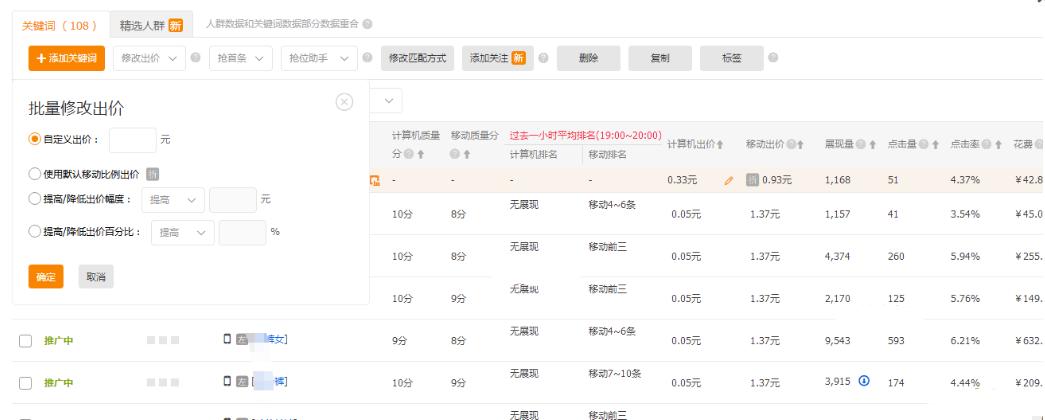The height and width of the screenshot is (420, 1045).
Task: Select the 提高/降低出价百分比 radio option
Action: click(35, 232)
